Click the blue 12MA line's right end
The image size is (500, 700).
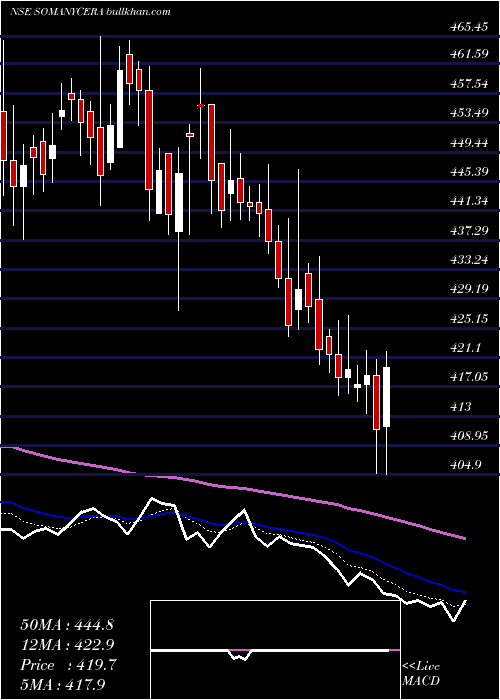[x=464, y=592]
